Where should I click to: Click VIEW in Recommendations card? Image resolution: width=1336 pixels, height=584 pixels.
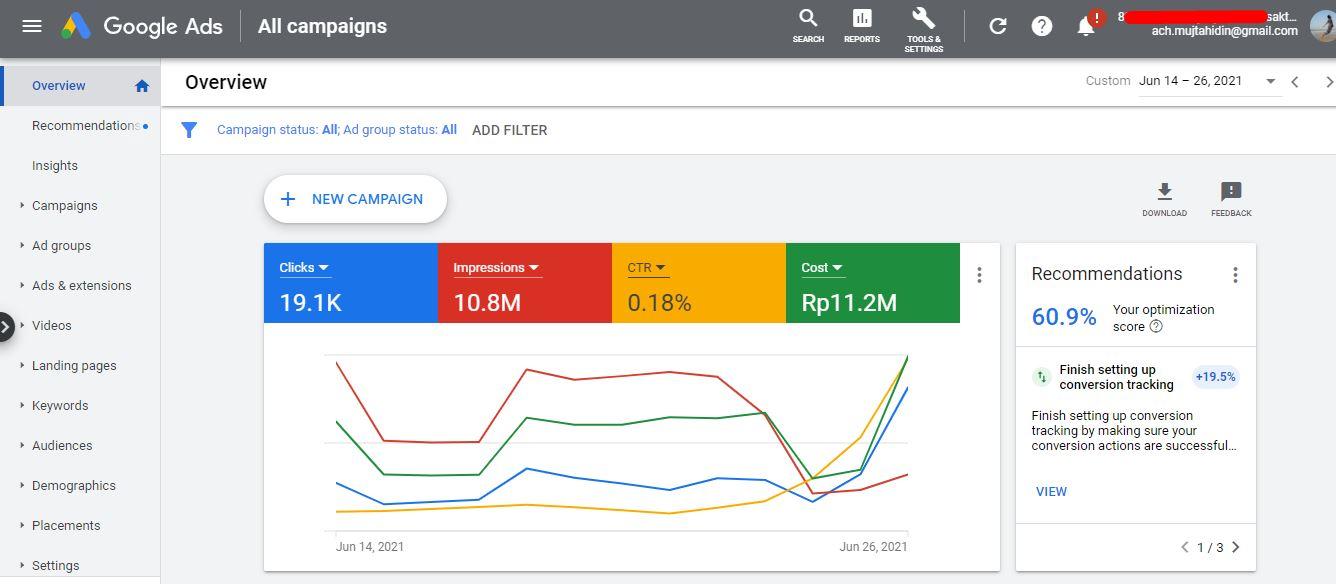tap(1051, 491)
